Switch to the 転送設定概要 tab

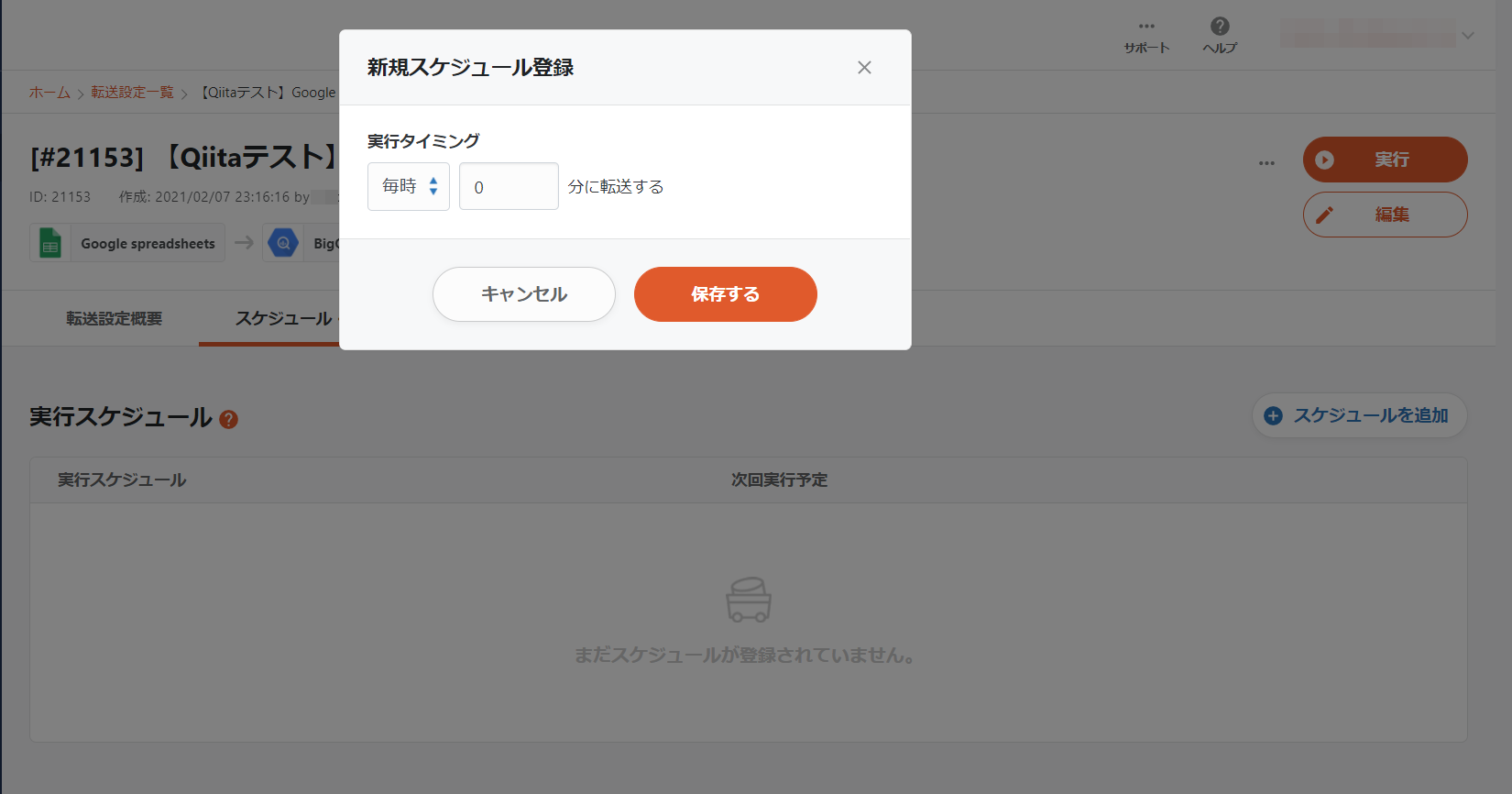tap(114, 319)
